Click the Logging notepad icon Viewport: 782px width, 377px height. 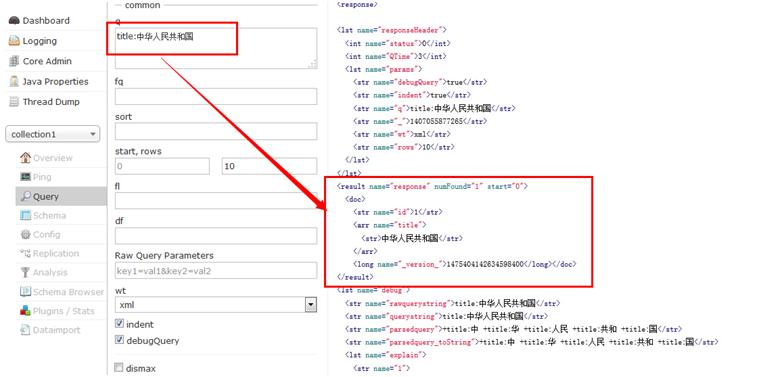[x=14, y=41]
